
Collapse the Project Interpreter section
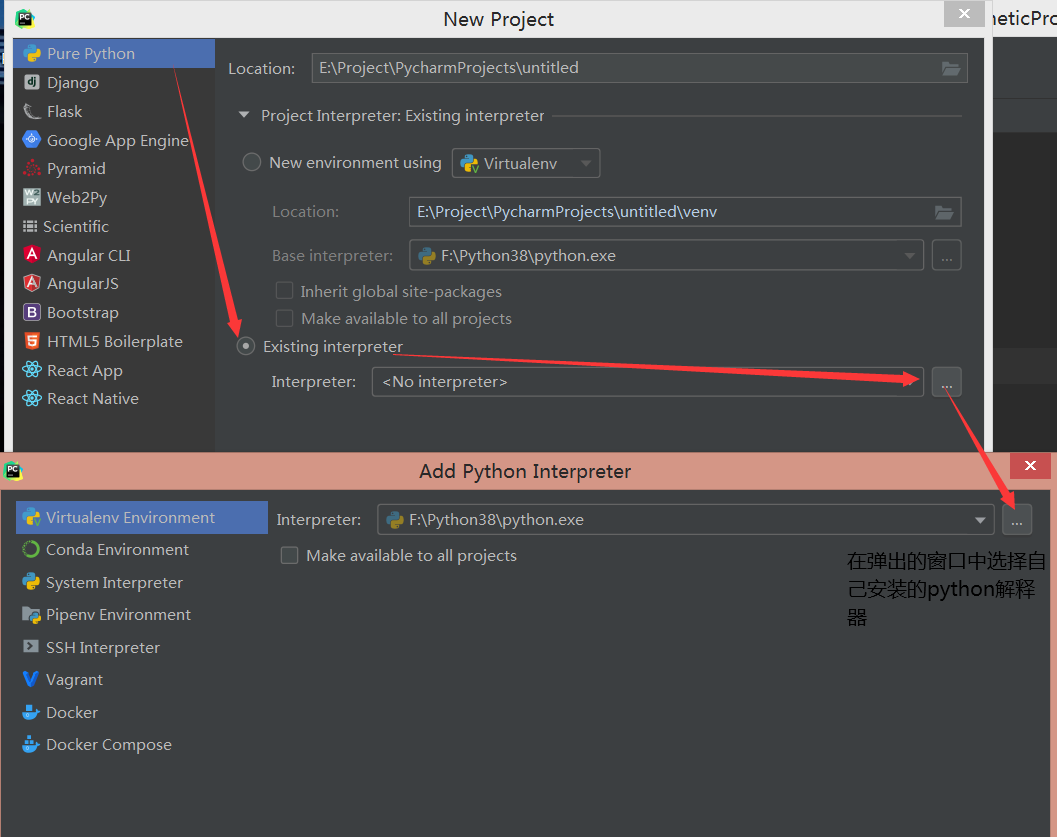point(244,115)
